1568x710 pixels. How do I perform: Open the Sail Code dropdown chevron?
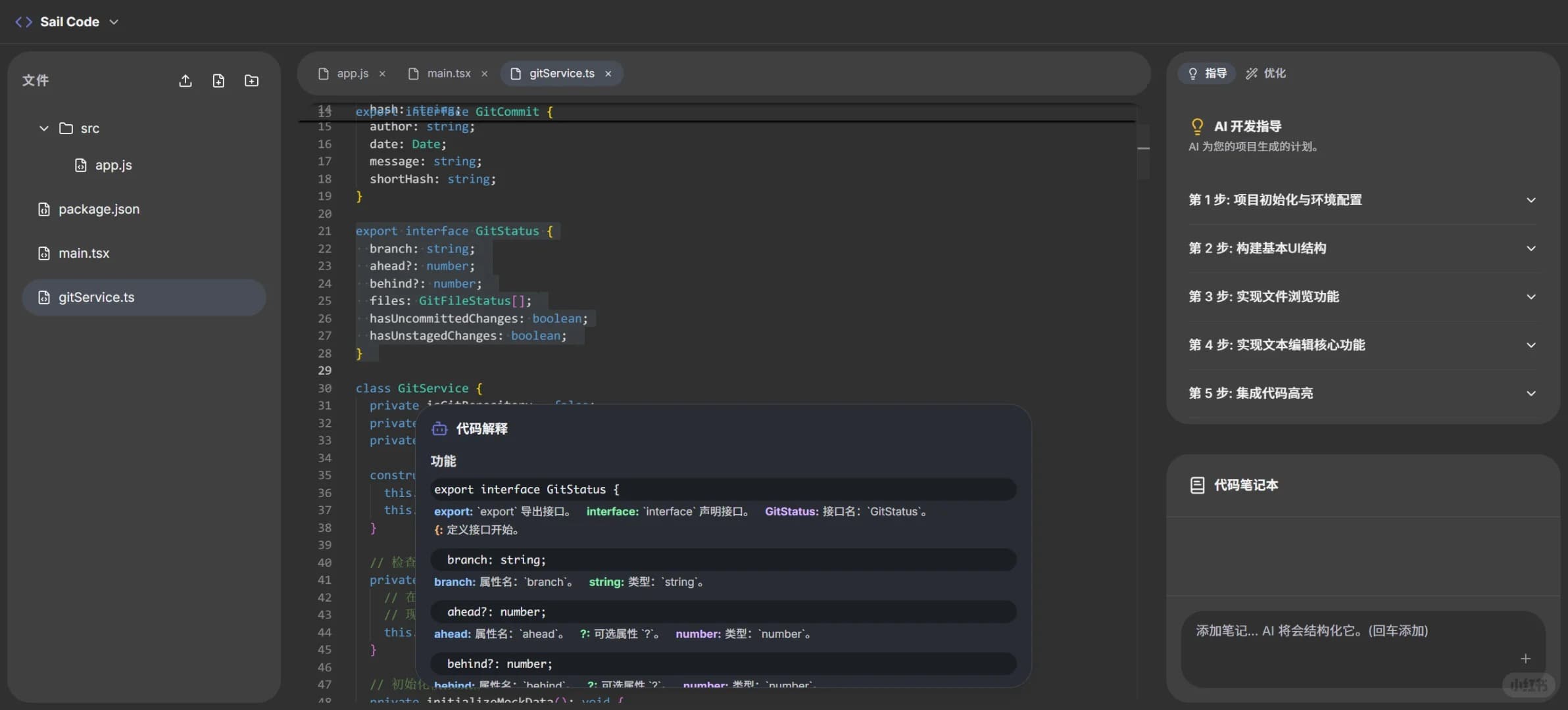(114, 22)
